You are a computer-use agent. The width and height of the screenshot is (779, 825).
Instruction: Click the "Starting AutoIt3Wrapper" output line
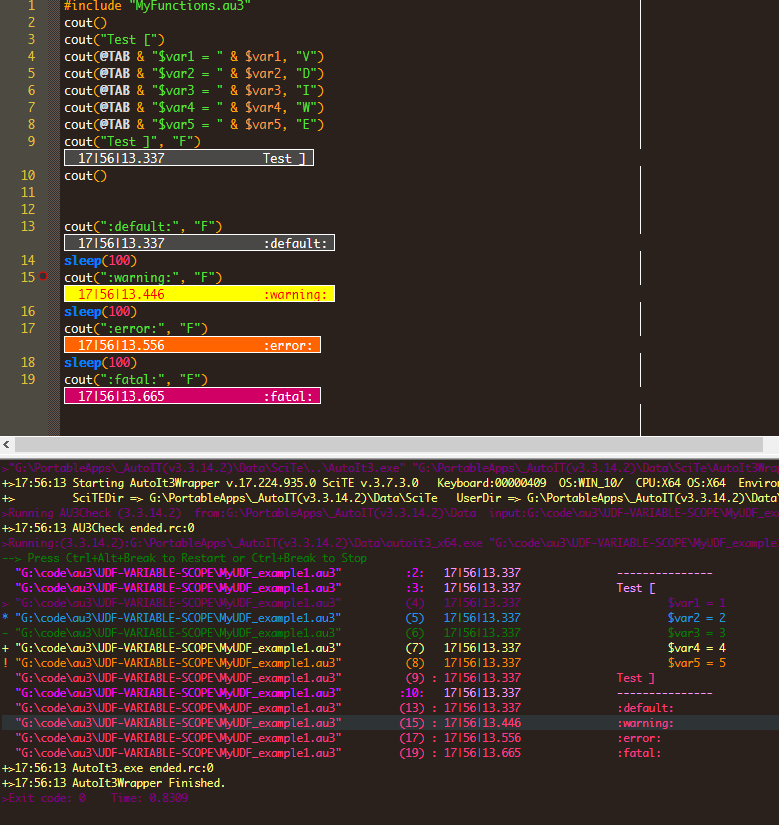(389, 483)
